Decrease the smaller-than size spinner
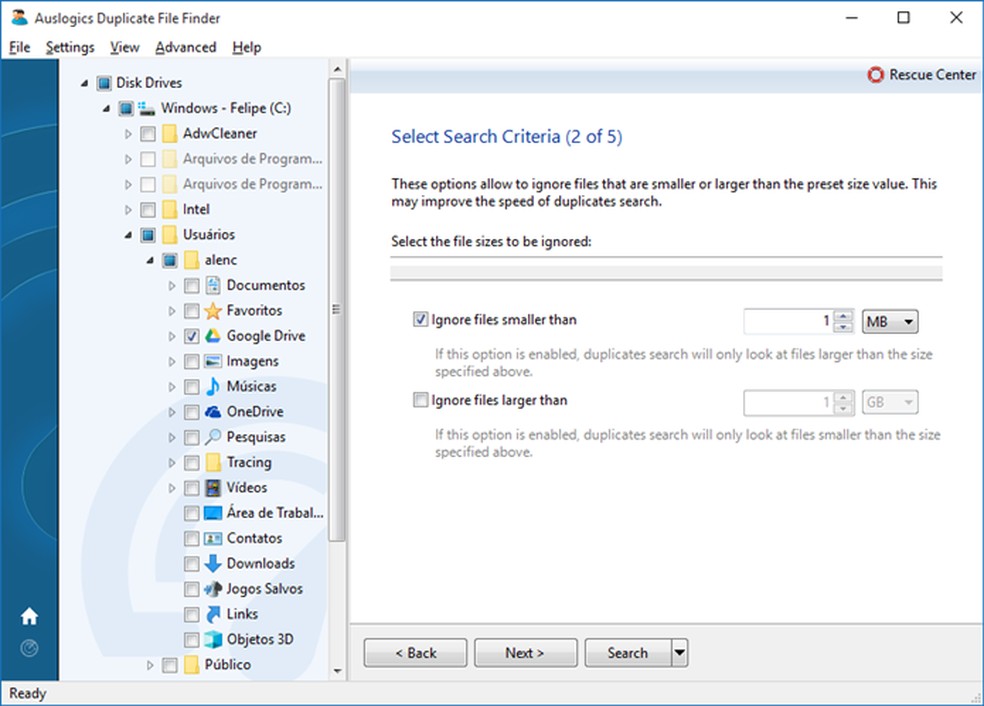The image size is (984, 706). 844,327
